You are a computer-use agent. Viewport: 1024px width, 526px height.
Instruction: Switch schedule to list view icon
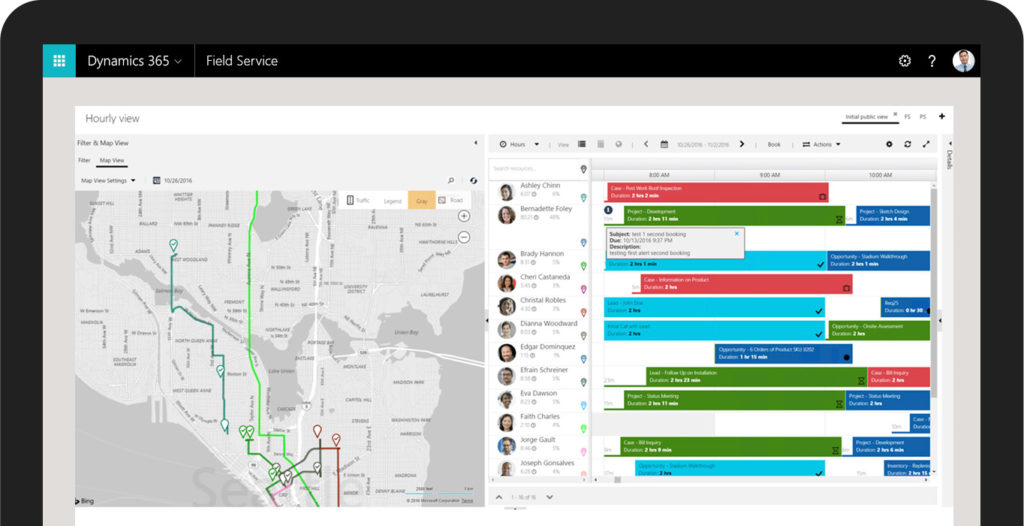point(582,144)
